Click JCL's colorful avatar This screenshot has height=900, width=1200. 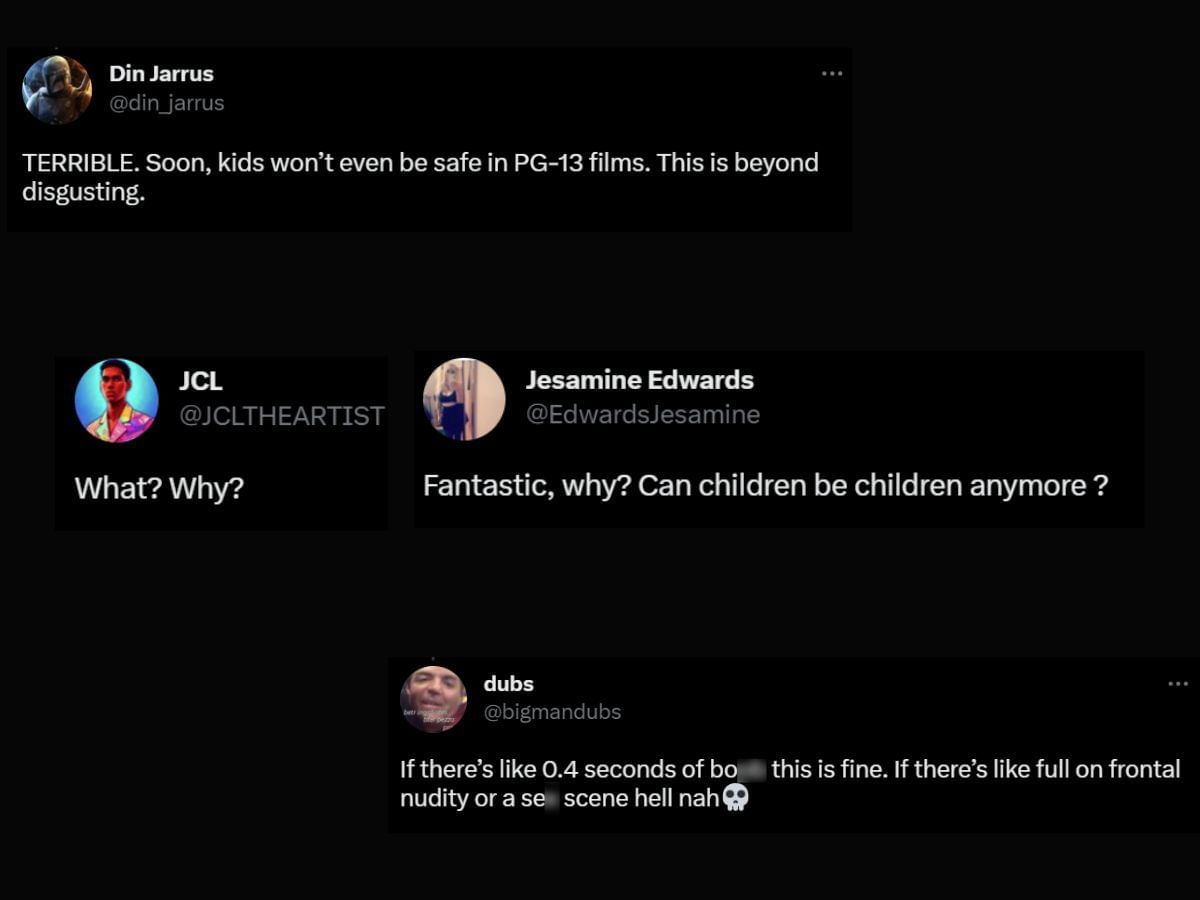click(117, 401)
